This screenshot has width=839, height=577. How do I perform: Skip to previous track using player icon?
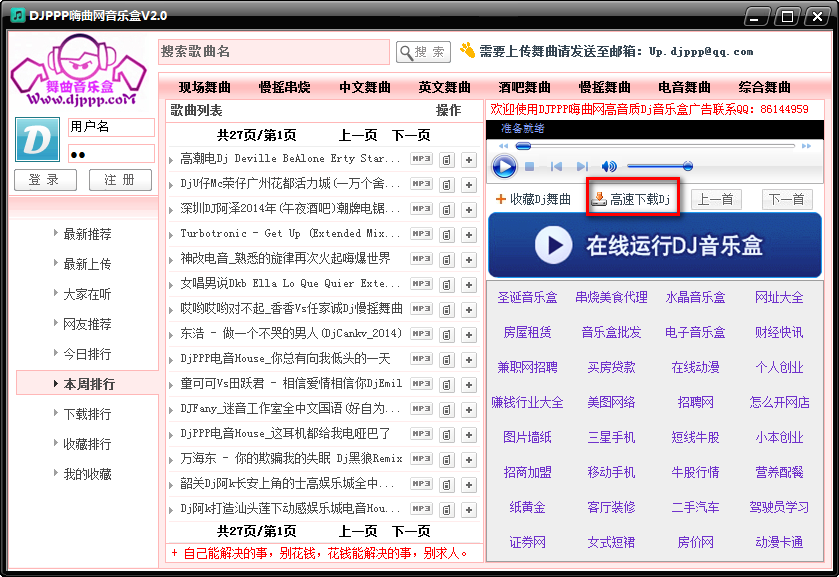tap(556, 166)
